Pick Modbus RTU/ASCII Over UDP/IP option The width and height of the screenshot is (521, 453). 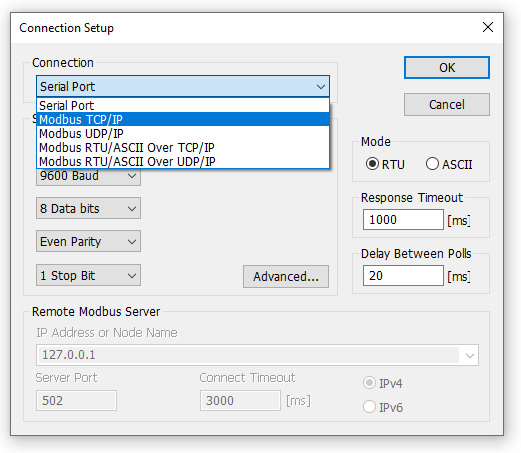pyautogui.click(x=183, y=161)
